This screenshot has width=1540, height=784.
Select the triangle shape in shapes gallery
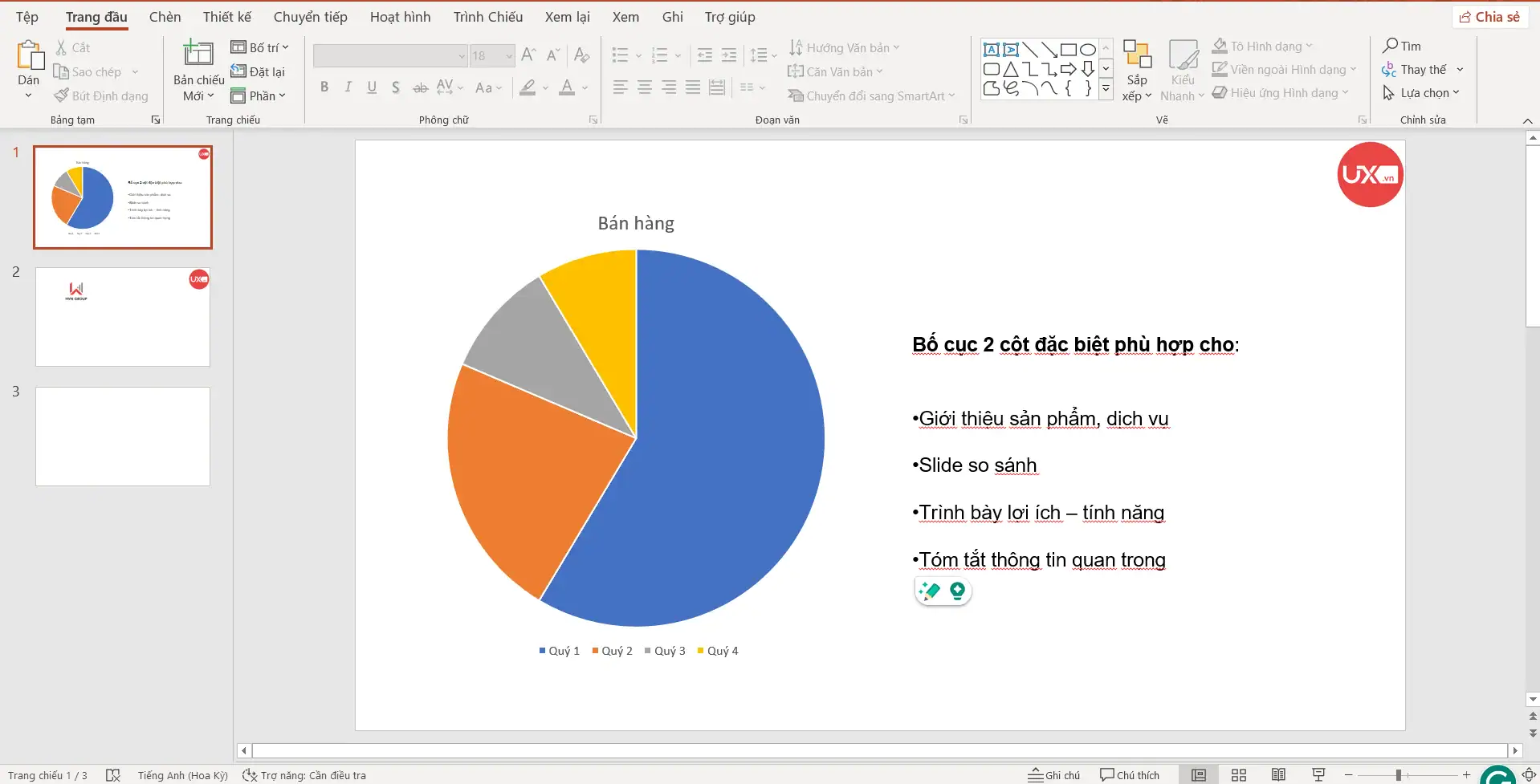click(1011, 69)
